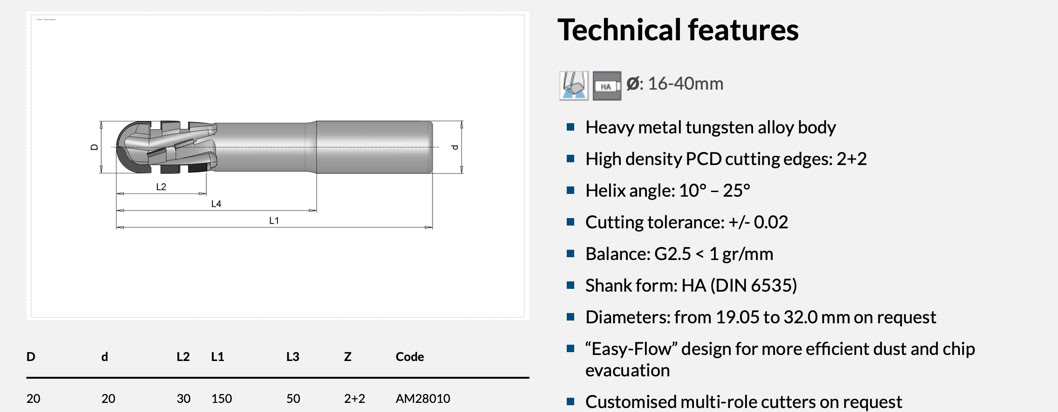
Task: Click the Ø: 16-40mm diameter range text
Action: click(675, 84)
